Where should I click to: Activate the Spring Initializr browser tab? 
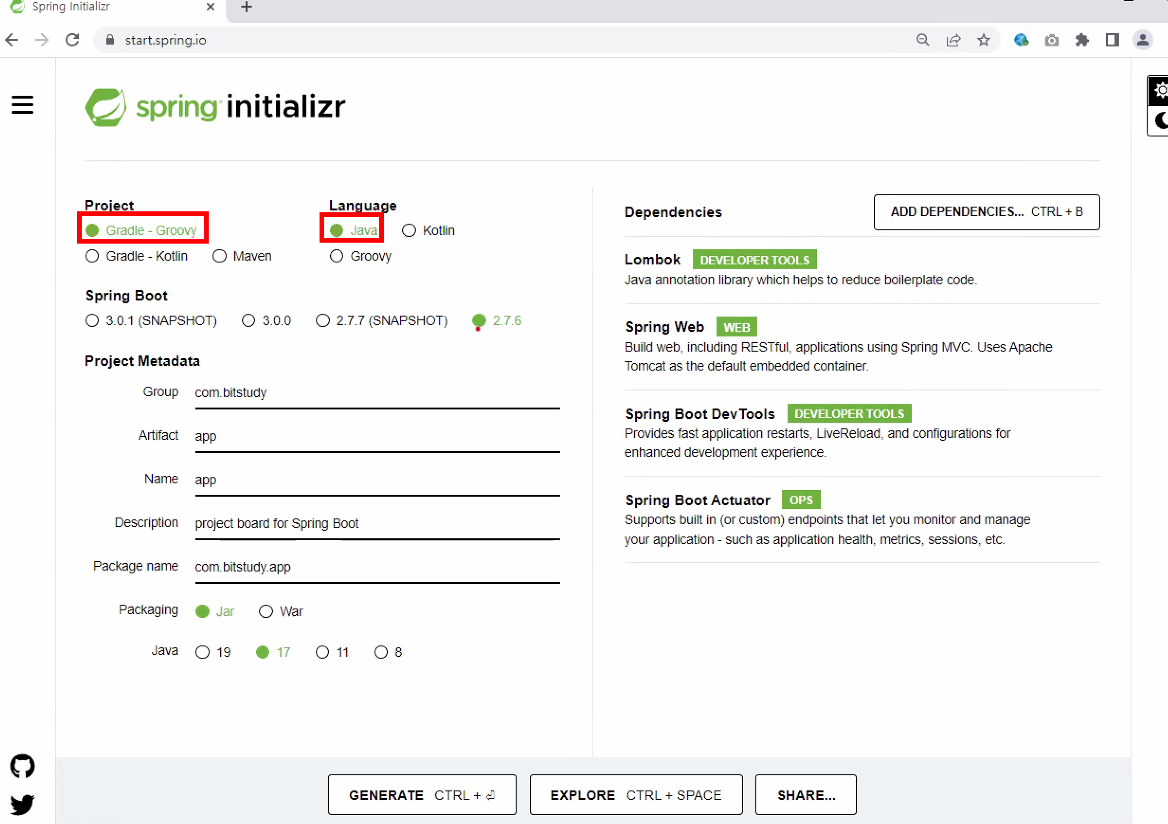pyautogui.click(x=112, y=7)
